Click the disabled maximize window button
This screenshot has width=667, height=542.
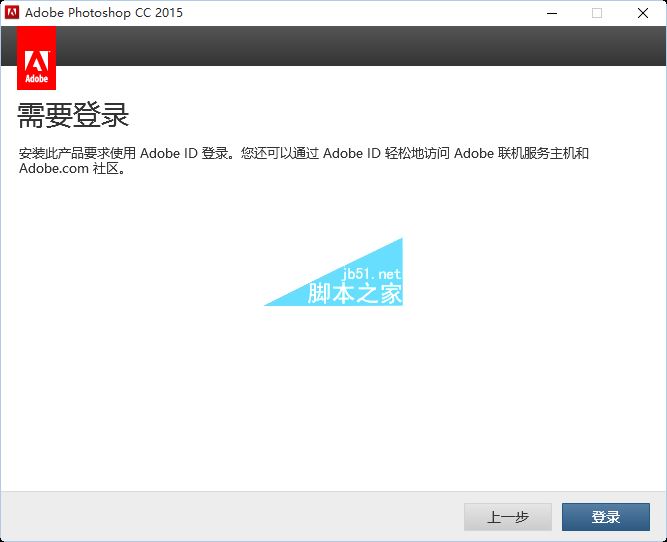[597, 13]
